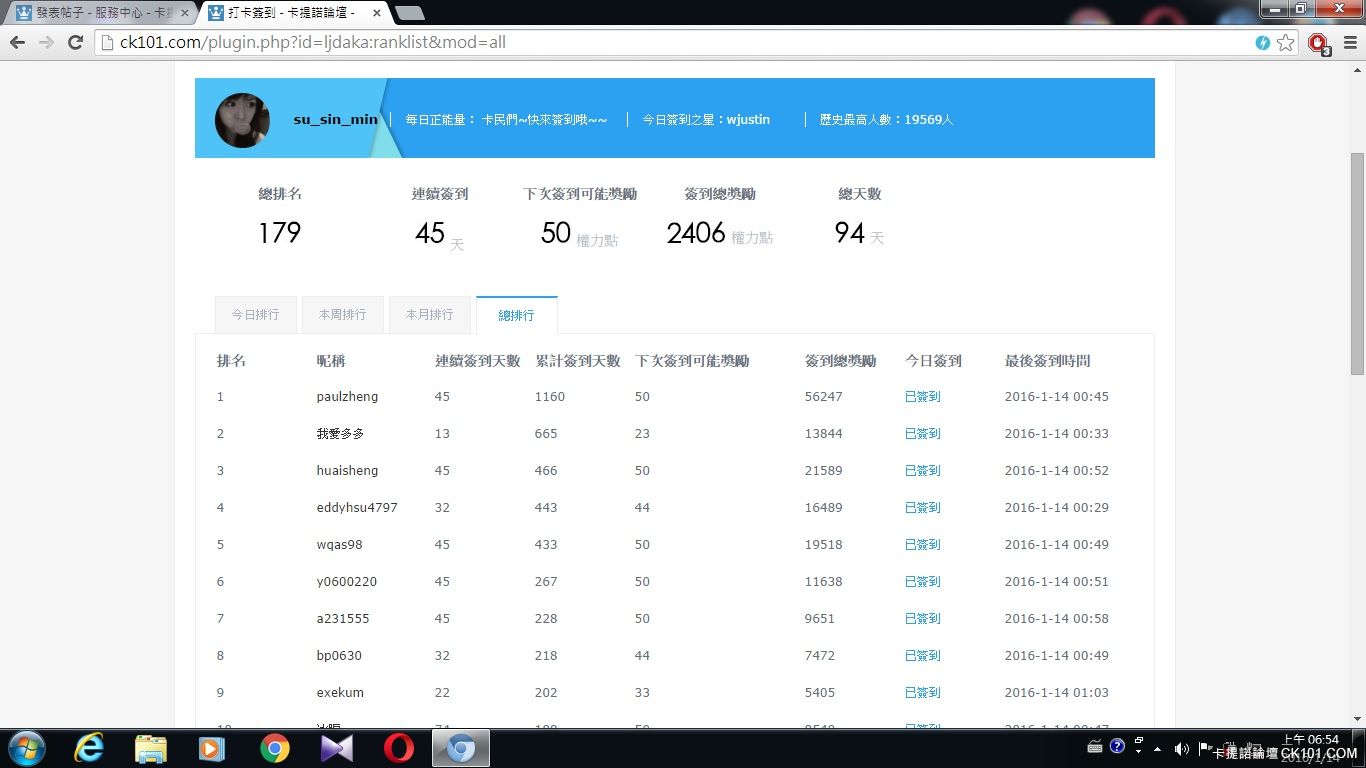Screen dimensions: 1366x768
Task: Click the browser forward arrow
Action: (x=46, y=42)
